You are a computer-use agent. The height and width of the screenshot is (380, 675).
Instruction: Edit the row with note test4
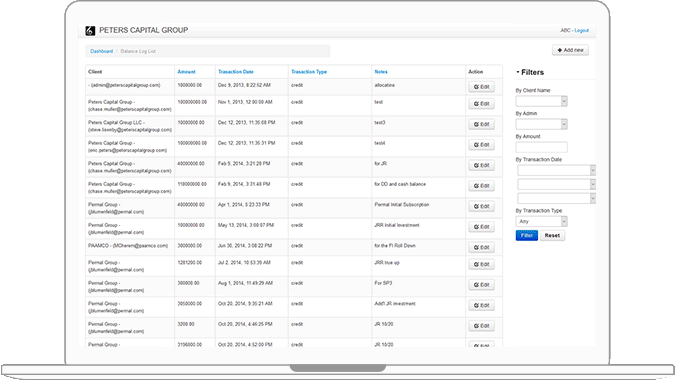coord(481,145)
